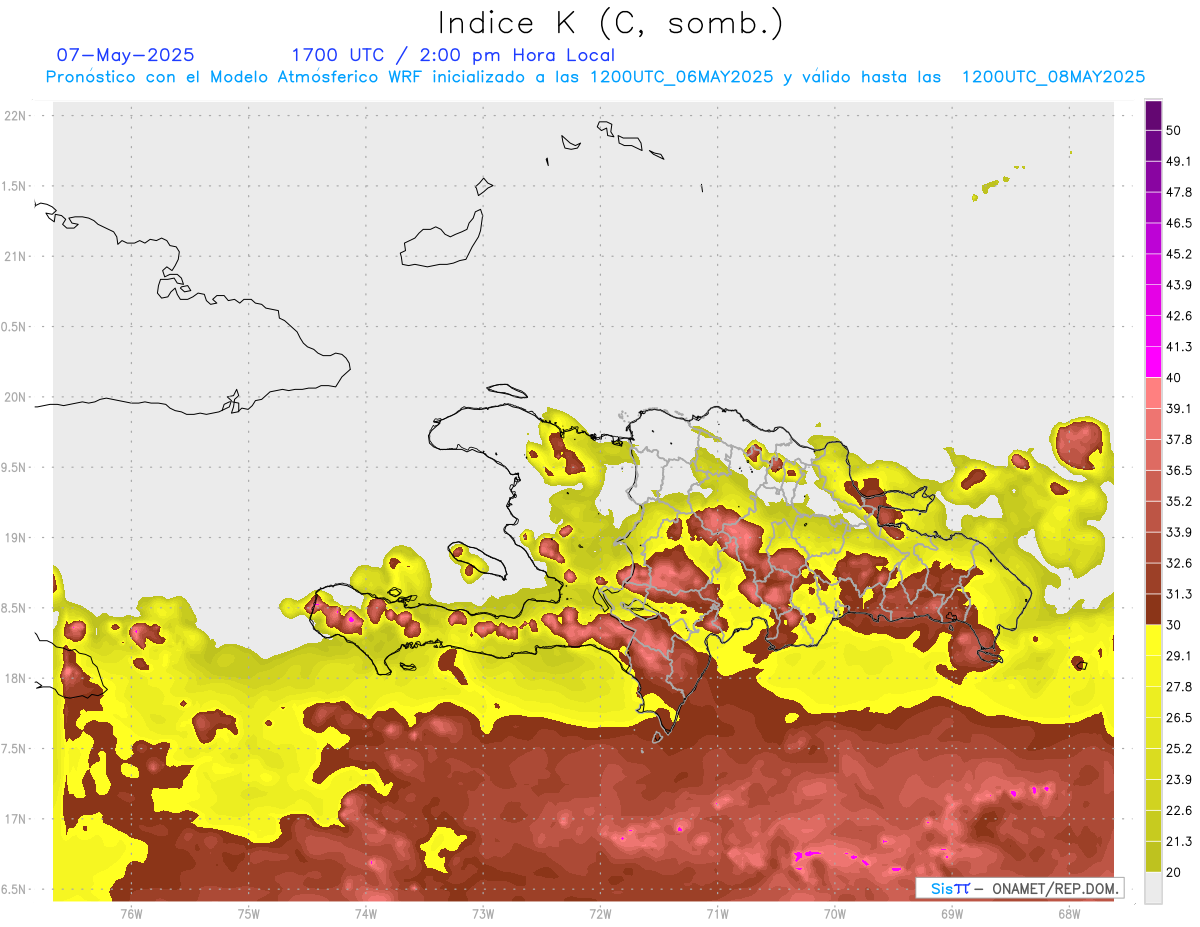Click the '74W' longitude label

(x=366, y=914)
